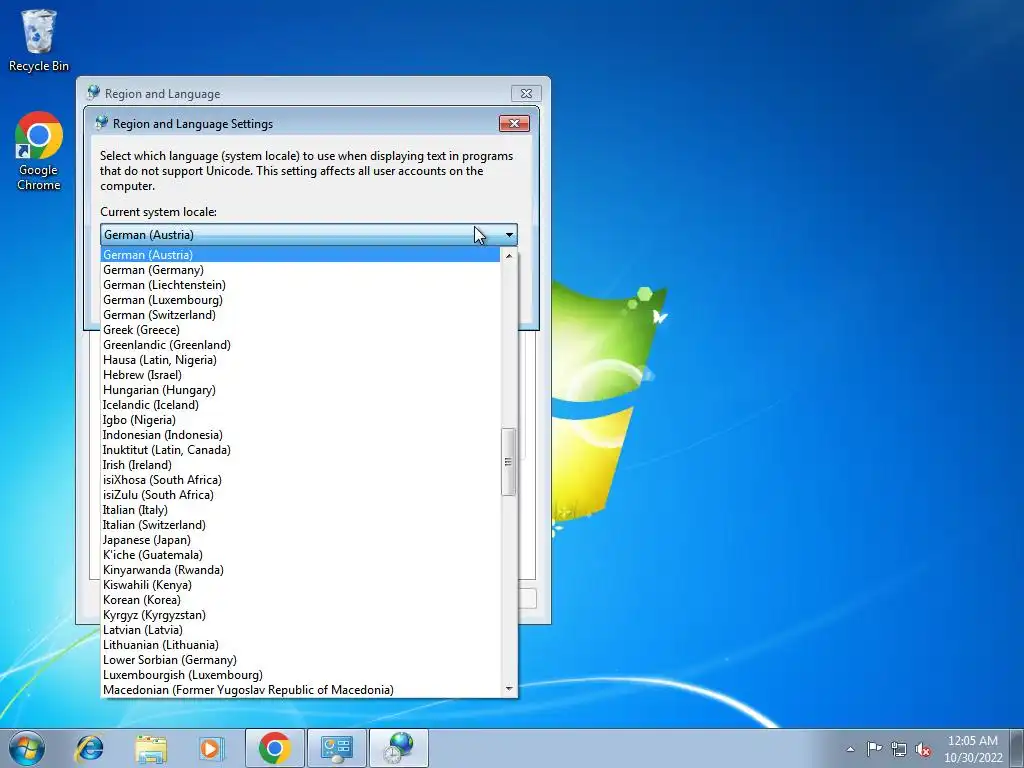Viewport: 1024px width, 768px height.
Task: Select isiXhosa (South Africa) locale
Action: click(x=300, y=480)
